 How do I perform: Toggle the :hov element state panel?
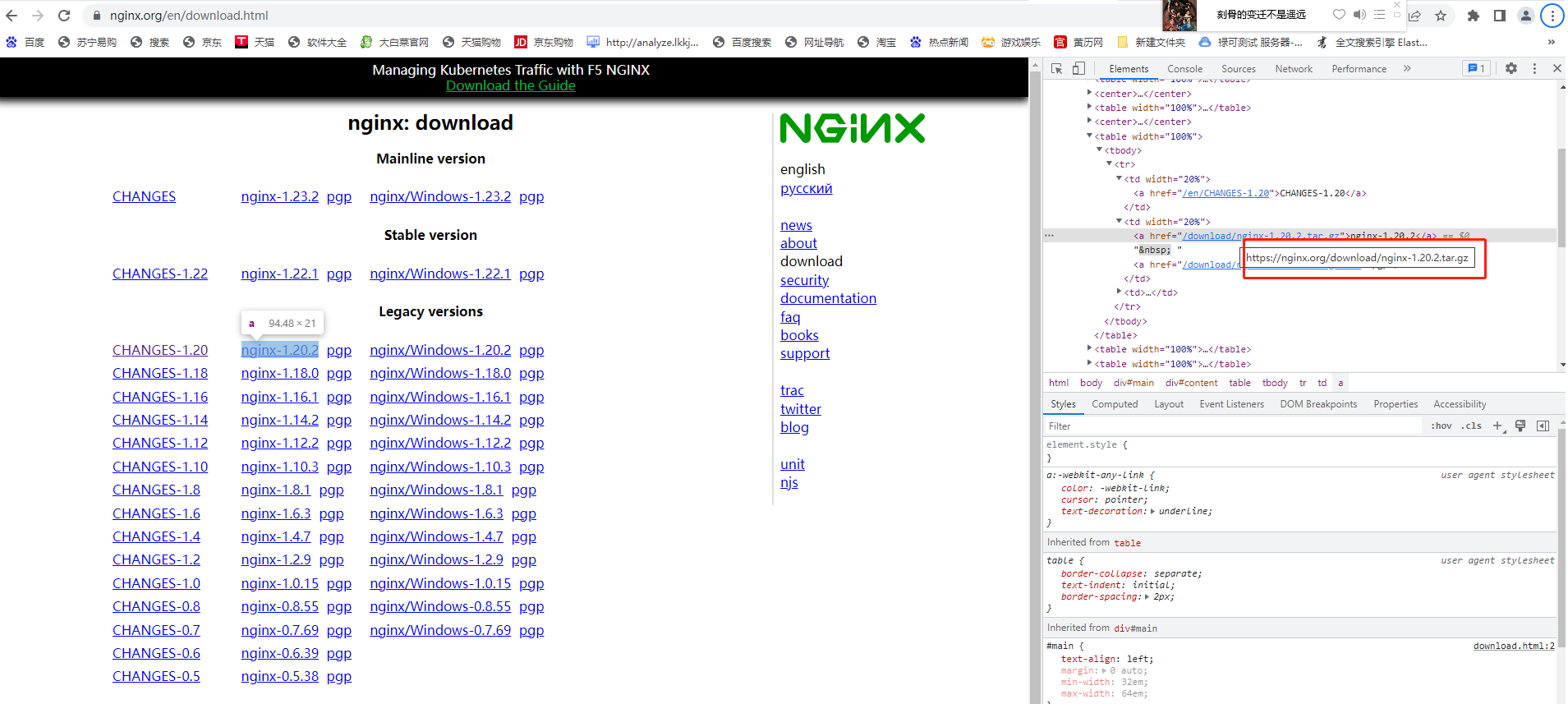[x=1442, y=426]
